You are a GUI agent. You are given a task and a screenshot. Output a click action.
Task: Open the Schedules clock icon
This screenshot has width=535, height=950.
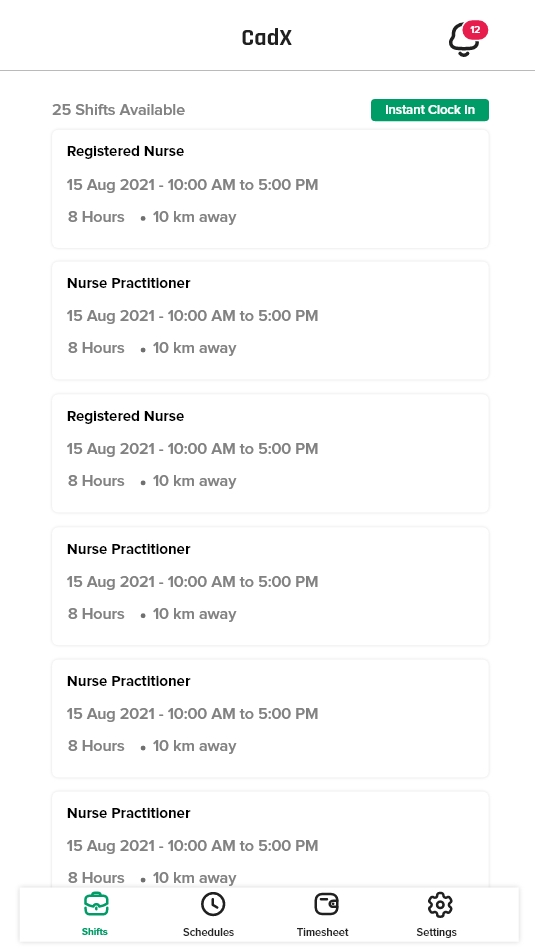click(213, 904)
